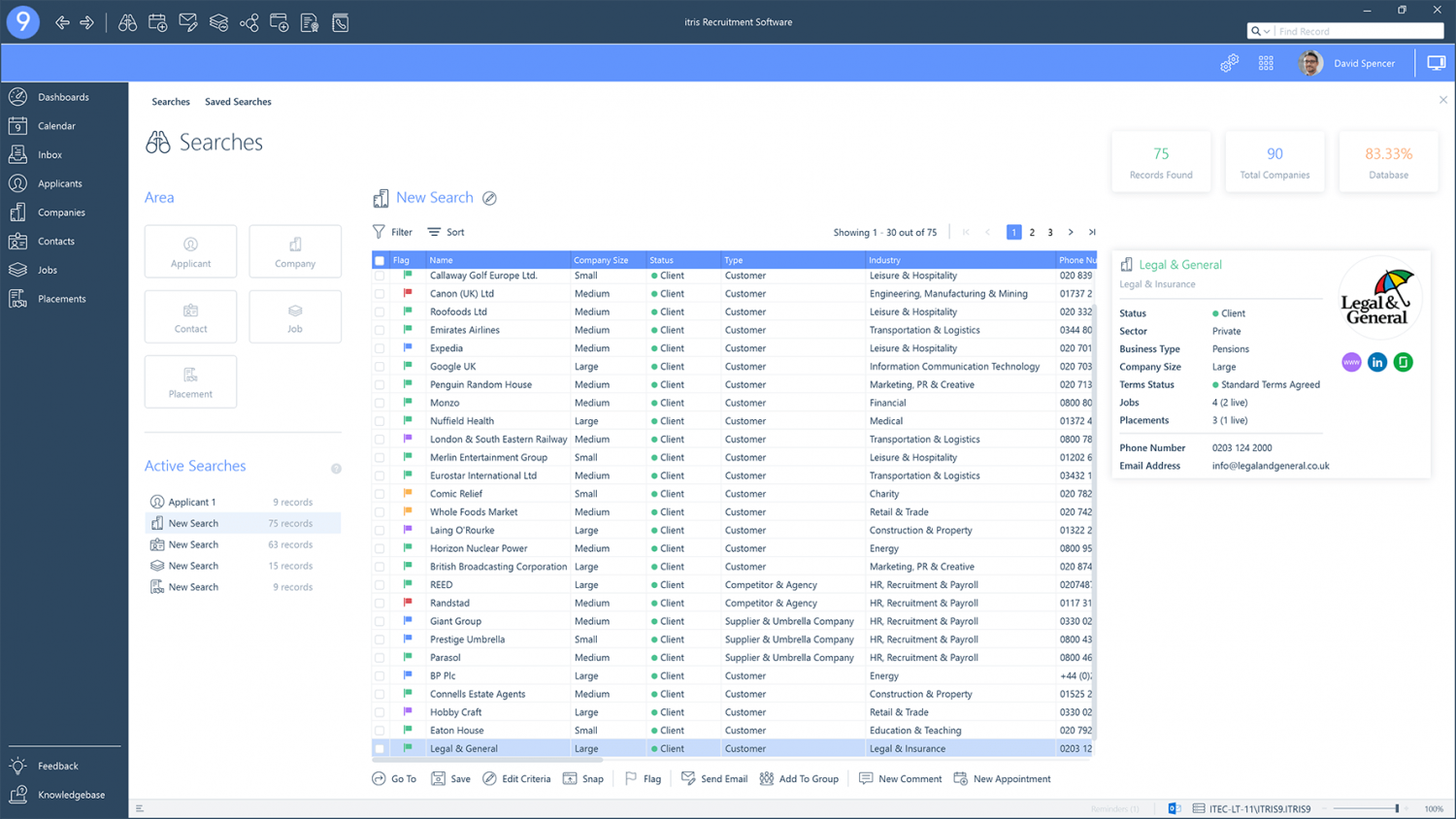Open the binoculars search icon in top toolbar

pyautogui.click(x=127, y=22)
